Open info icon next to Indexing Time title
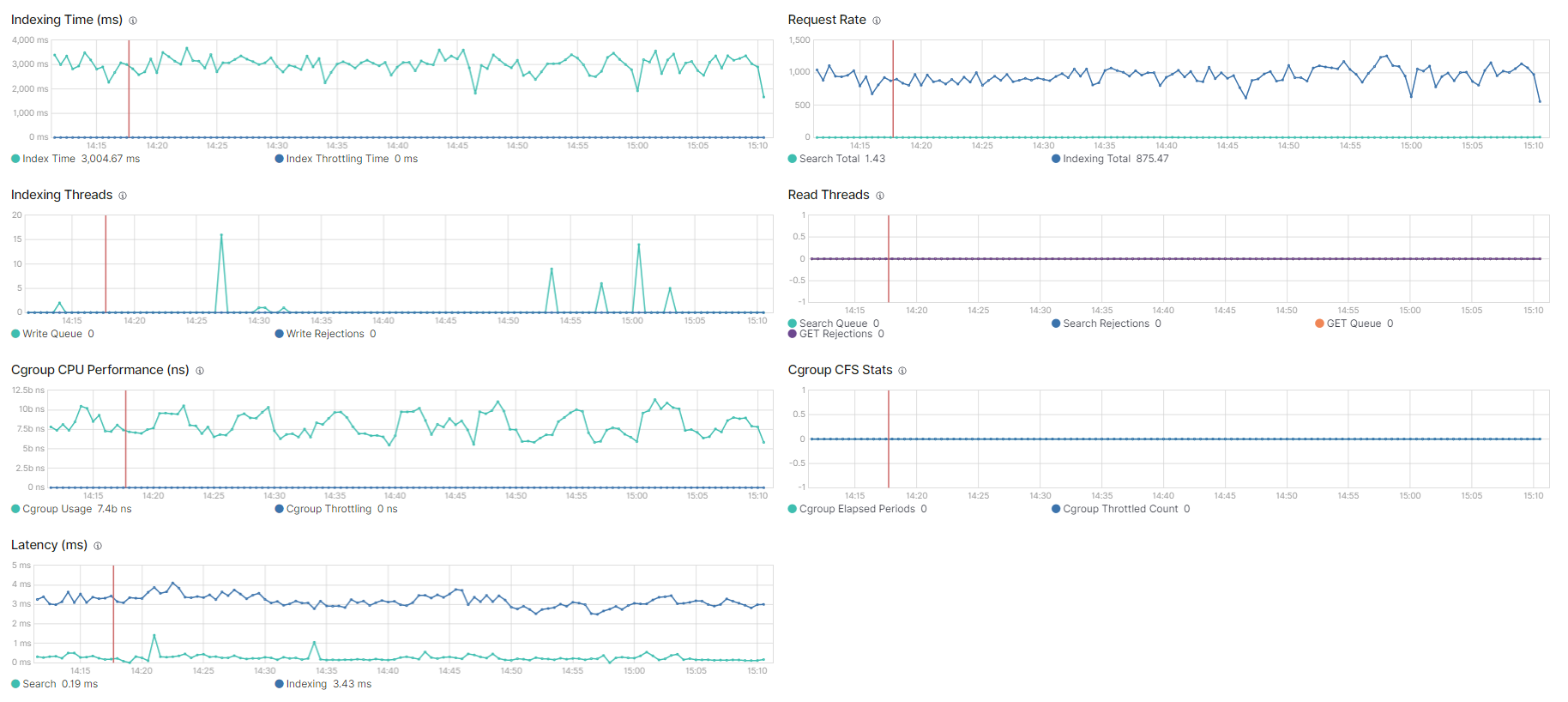This screenshot has height=702, width=1568. pyautogui.click(x=133, y=21)
